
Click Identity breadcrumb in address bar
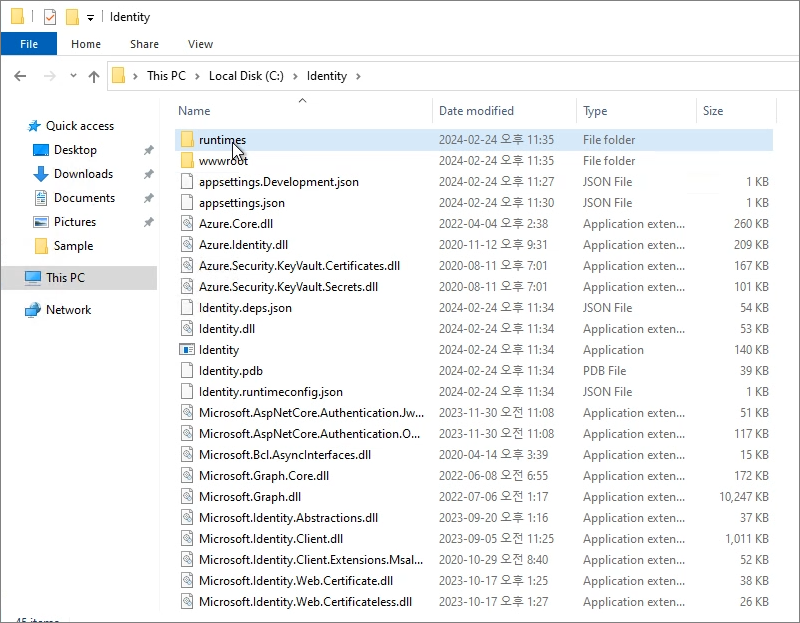[327, 76]
